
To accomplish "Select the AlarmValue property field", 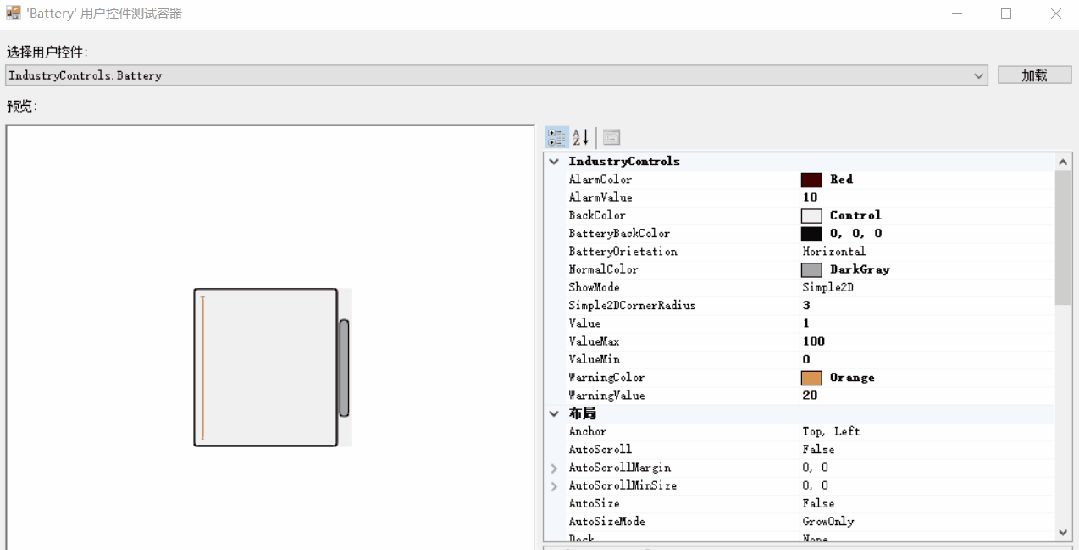I will (920, 197).
